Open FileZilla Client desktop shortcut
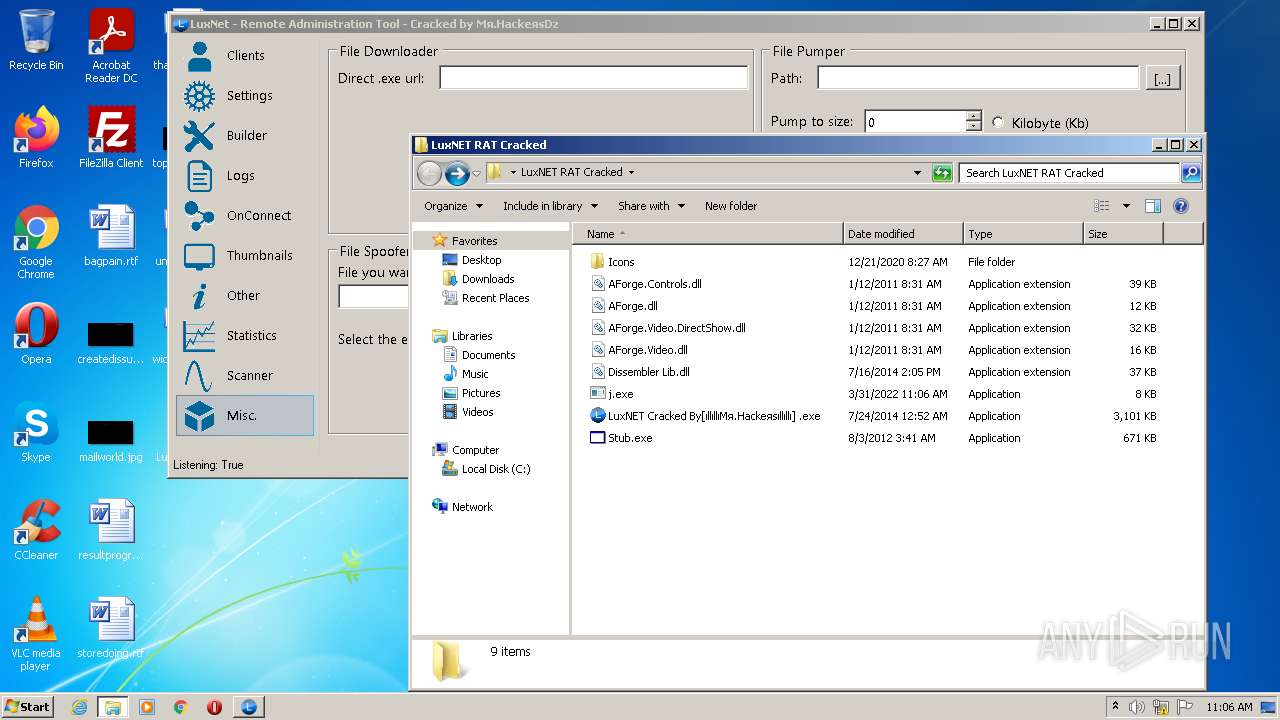The height and width of the screenshot is (720, 1280). [111, 138]
